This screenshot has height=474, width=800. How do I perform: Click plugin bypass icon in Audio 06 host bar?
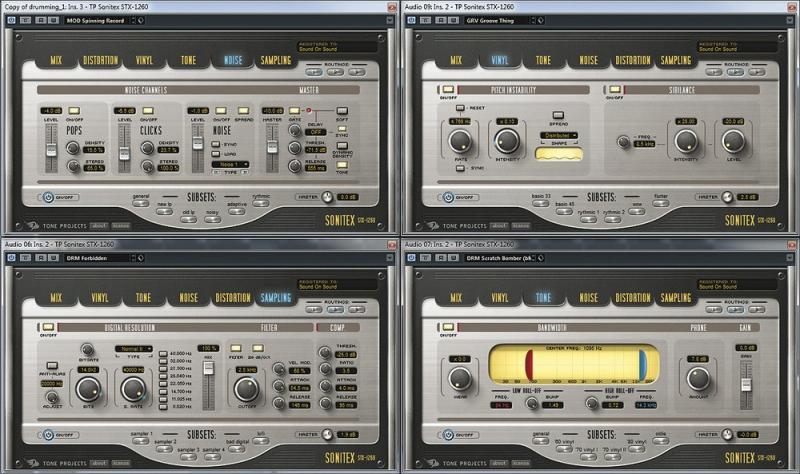point(11,258)
